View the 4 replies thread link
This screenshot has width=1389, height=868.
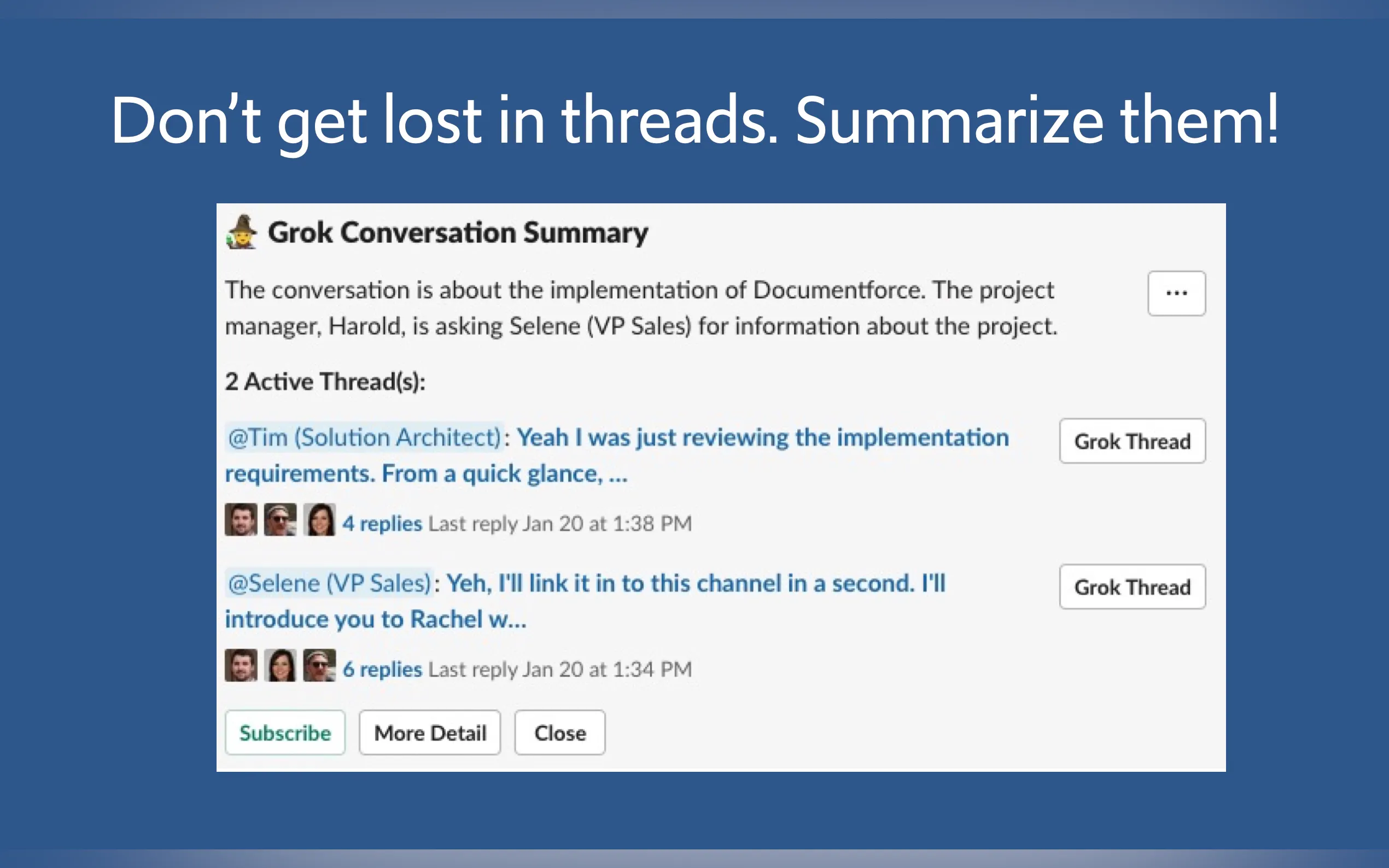382,524
